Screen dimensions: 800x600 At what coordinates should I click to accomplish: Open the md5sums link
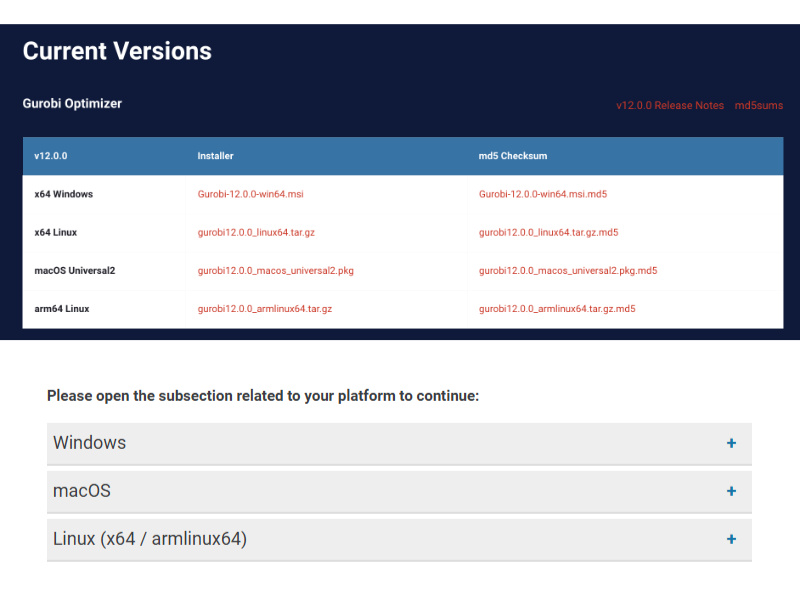point(759,105)
